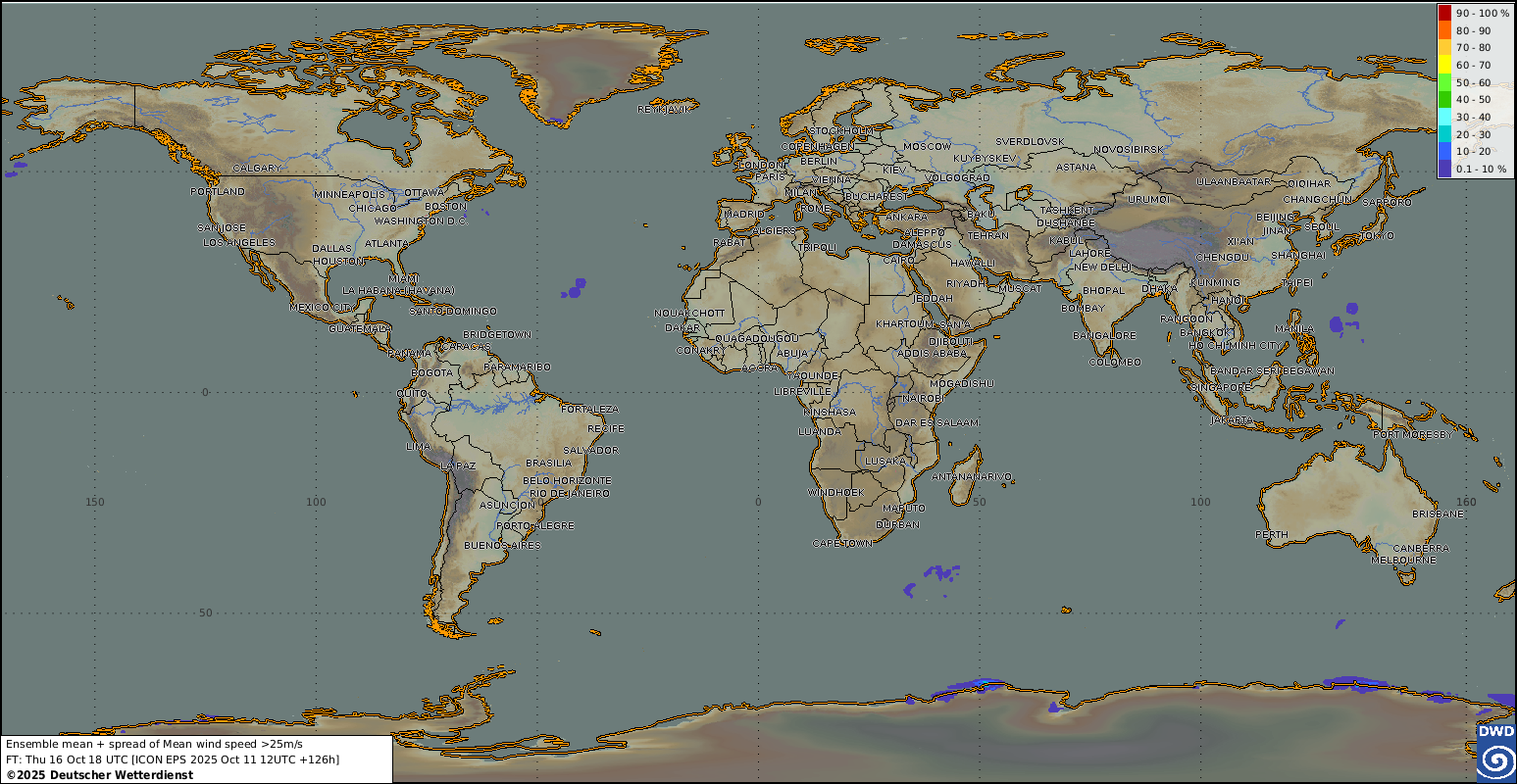The image size is (1517, 784).
Task: Pick the yellow 60 - 70 legend swatch
Action: 1444,66
